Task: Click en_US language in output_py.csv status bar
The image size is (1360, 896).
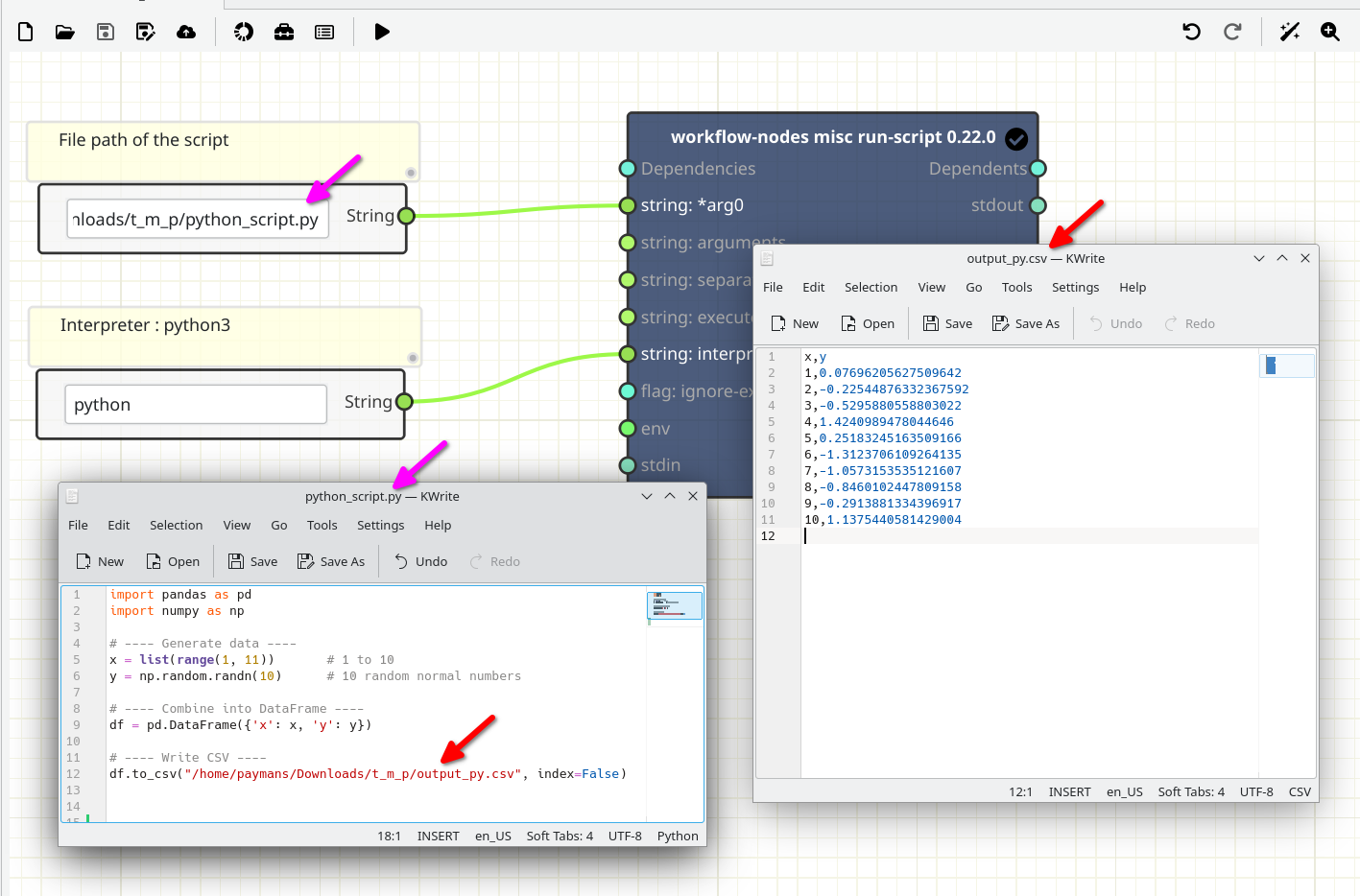Action: coord(1125,791)
